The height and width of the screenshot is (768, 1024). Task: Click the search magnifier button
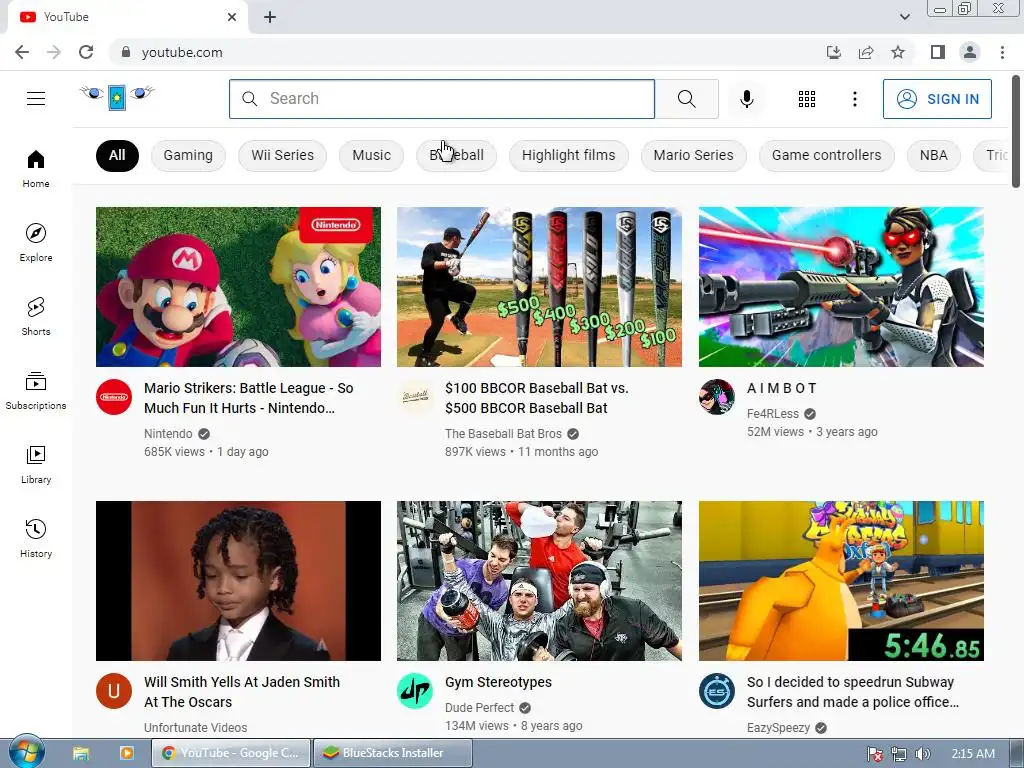point(686,99)
